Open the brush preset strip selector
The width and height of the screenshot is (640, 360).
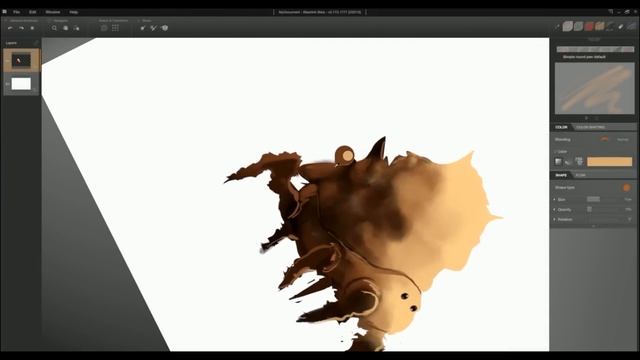coord(595,49)
